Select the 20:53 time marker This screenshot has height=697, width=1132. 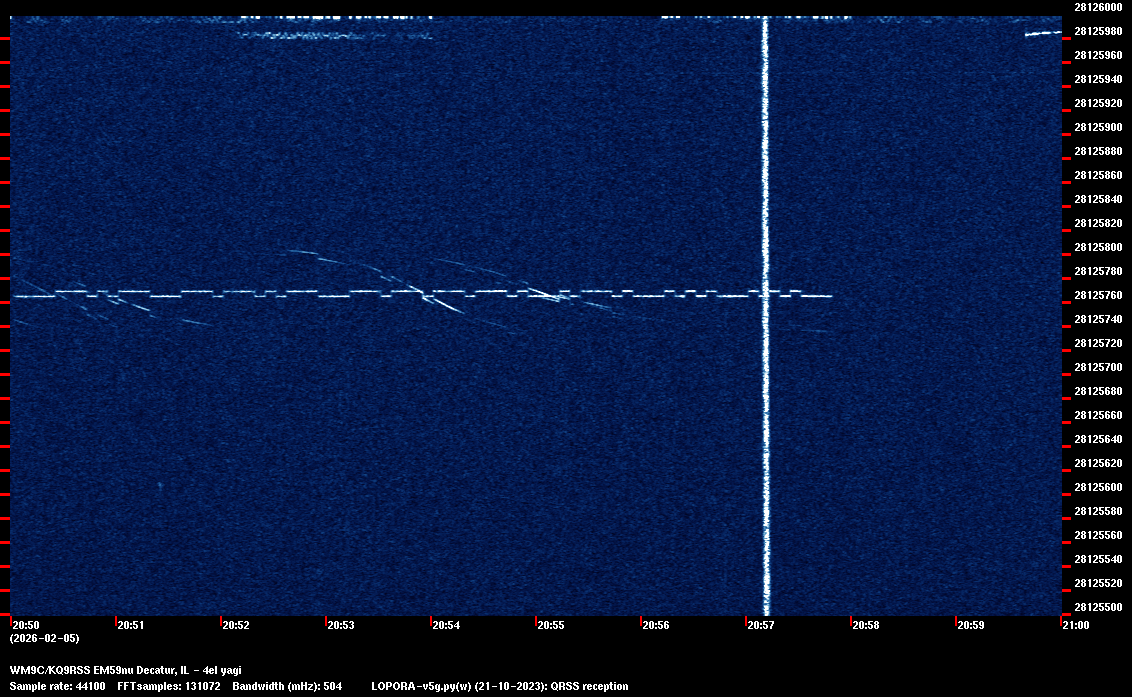pos(341,625)
